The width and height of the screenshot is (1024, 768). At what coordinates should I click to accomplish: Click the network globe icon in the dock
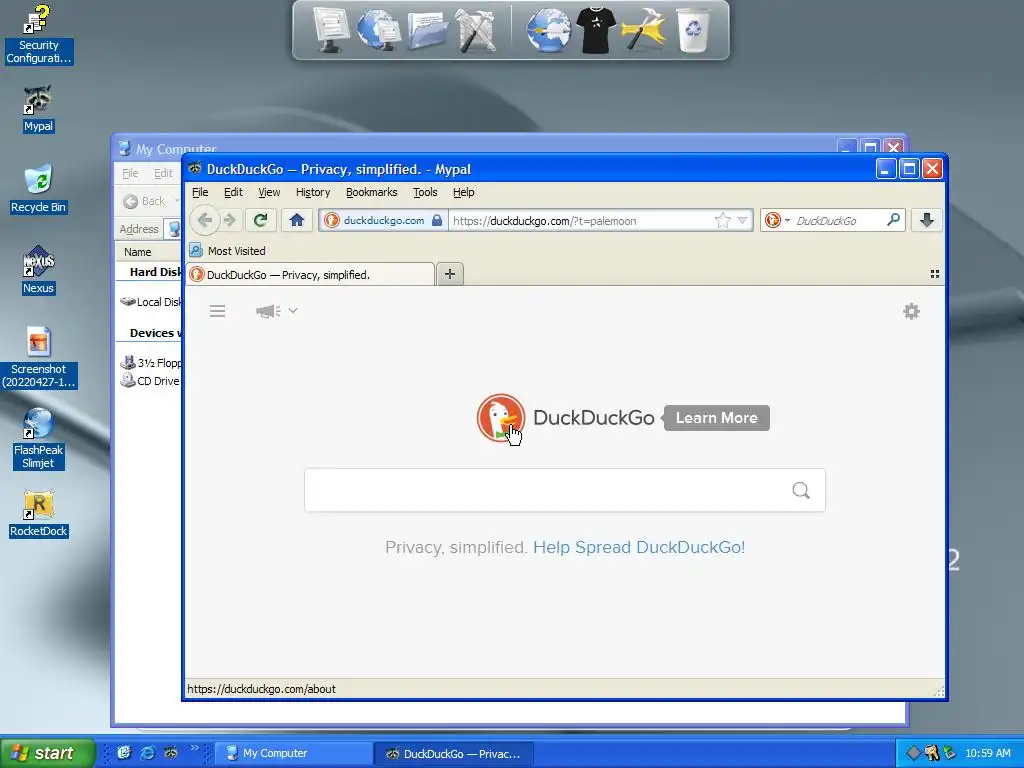click(379, 29)
